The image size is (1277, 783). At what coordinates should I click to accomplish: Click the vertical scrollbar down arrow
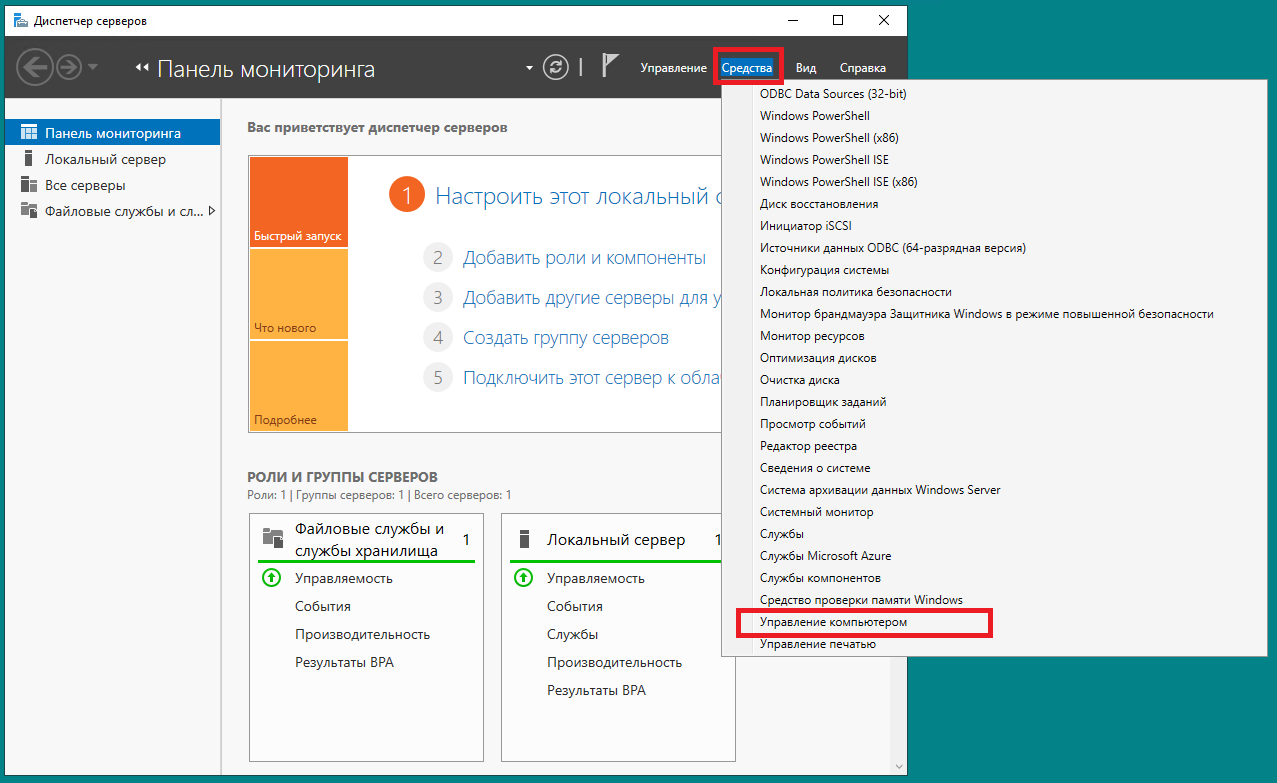tap(898, 764)
